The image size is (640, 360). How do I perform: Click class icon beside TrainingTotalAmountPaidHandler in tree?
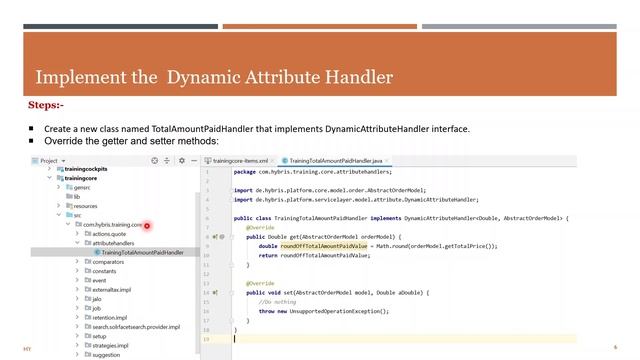pos(97,252)
